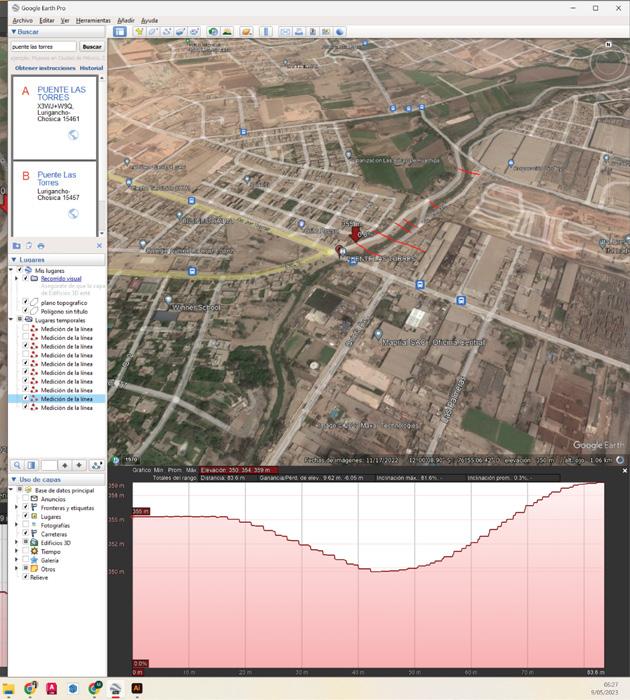Click the Earth globe toolbar icon
Viewport: 630px width, 700px height.
pyautogui.click(x=340, y=32)
